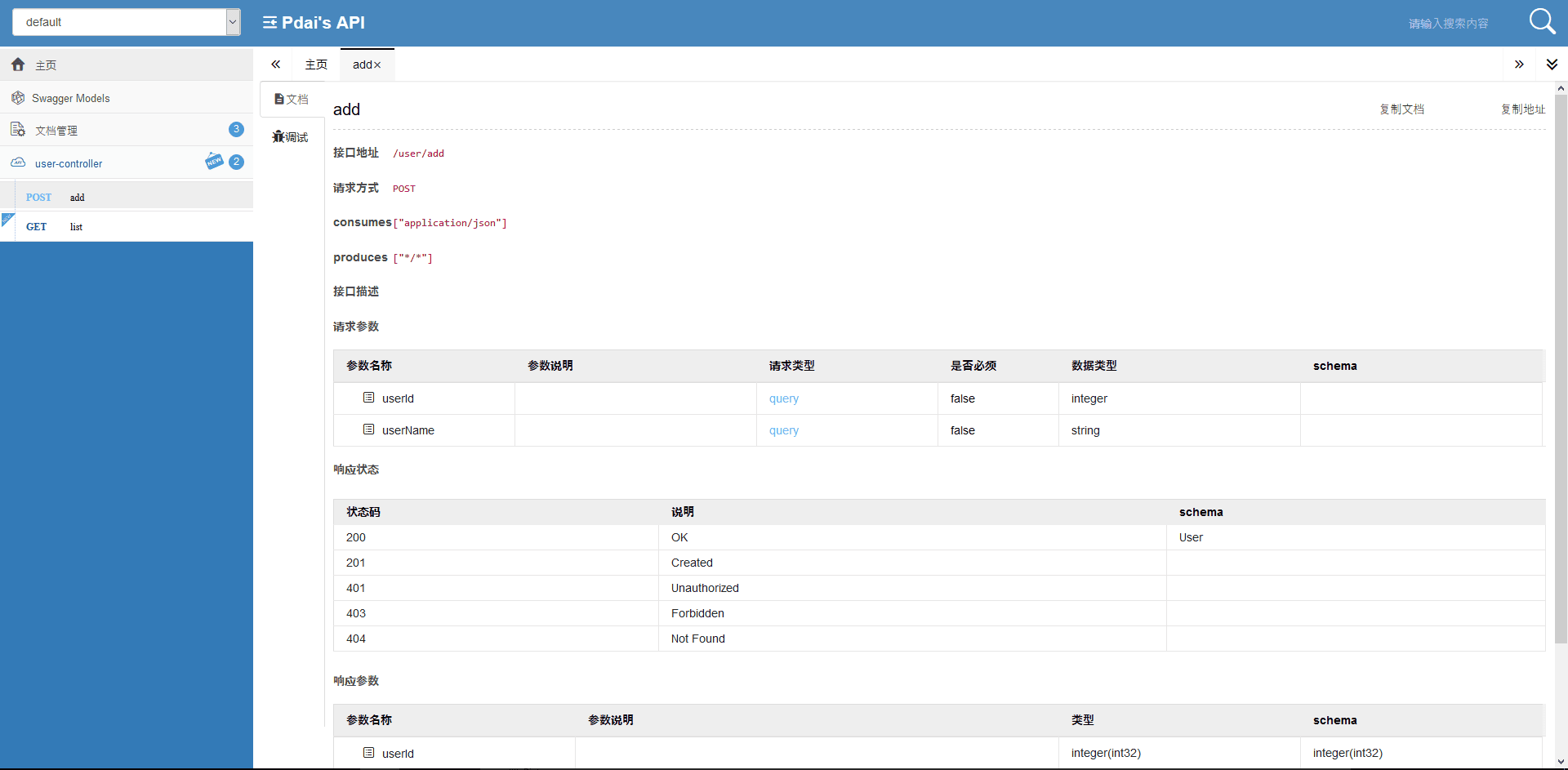1568x770 pixels.
Task: Click the search magnifier icon
Action: pyautogui.click(x=1542, y=21)
